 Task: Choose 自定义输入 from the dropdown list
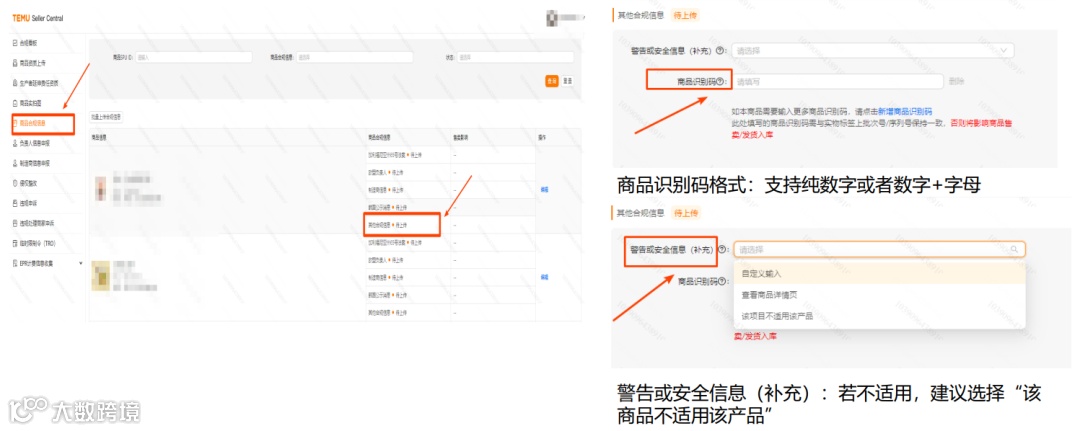[x=880, y=273]
